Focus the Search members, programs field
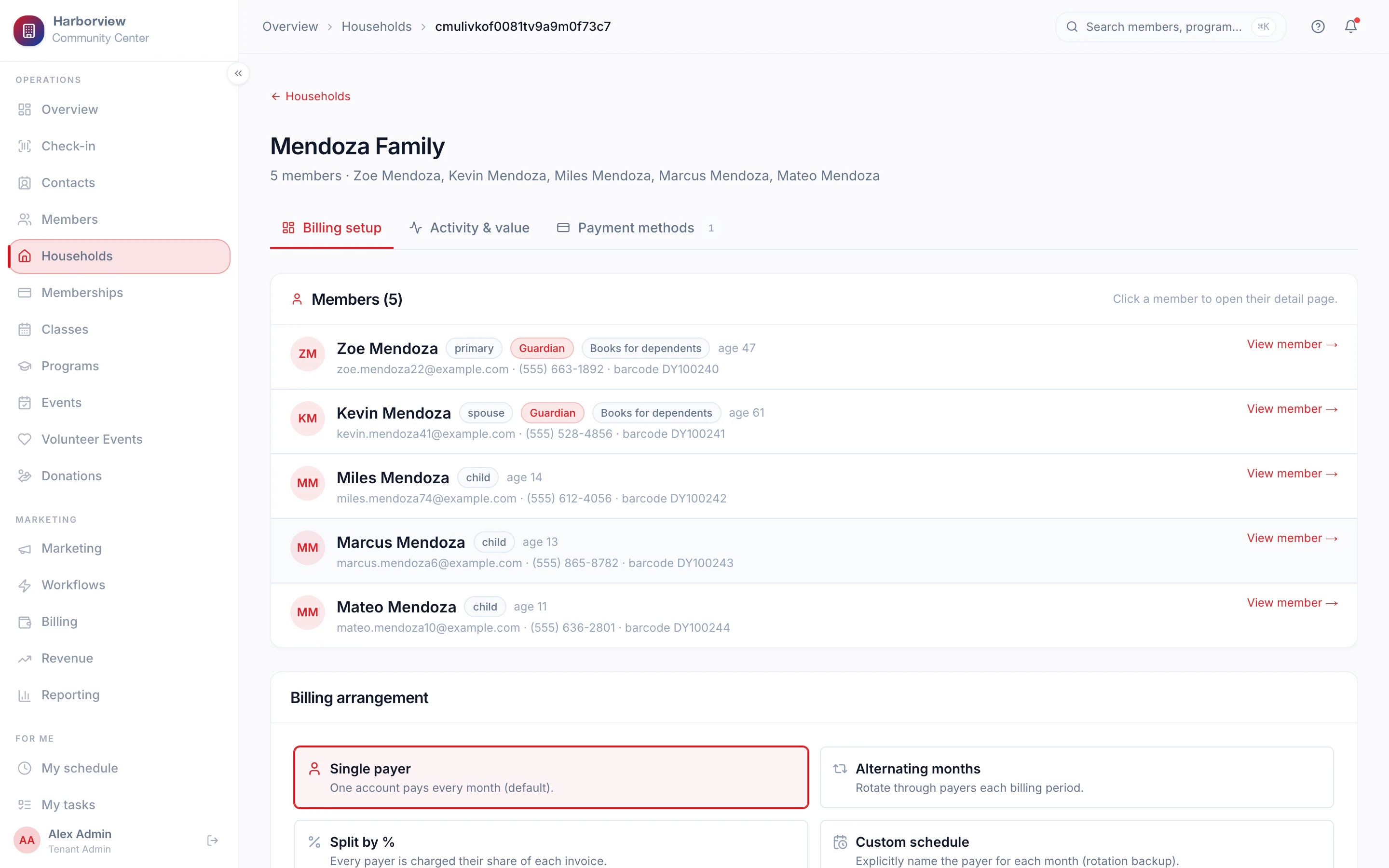Screen dimensions: 1389x868 click(x=1171, y=27)
